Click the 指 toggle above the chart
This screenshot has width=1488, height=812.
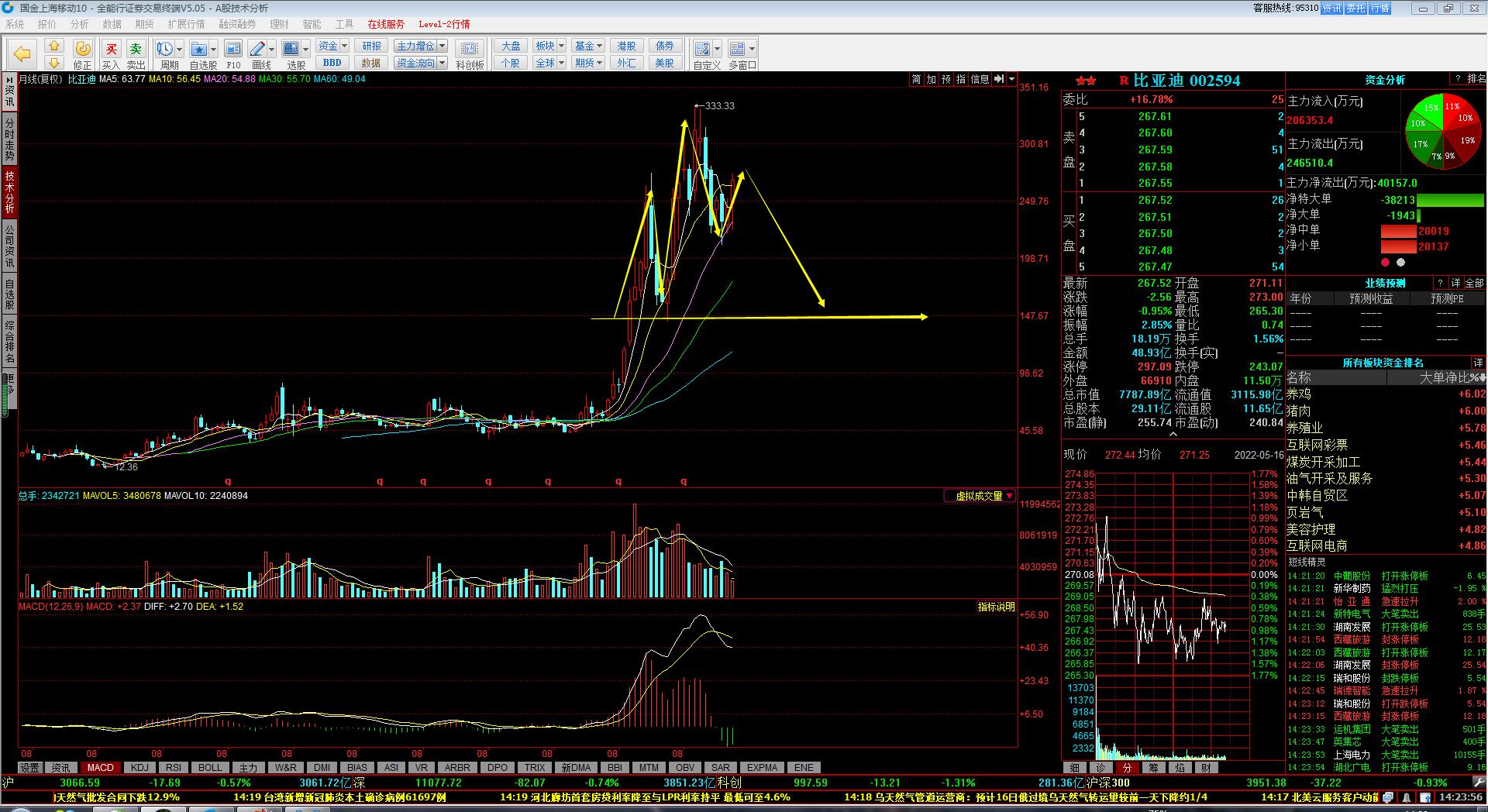click(x=960, y=79)
